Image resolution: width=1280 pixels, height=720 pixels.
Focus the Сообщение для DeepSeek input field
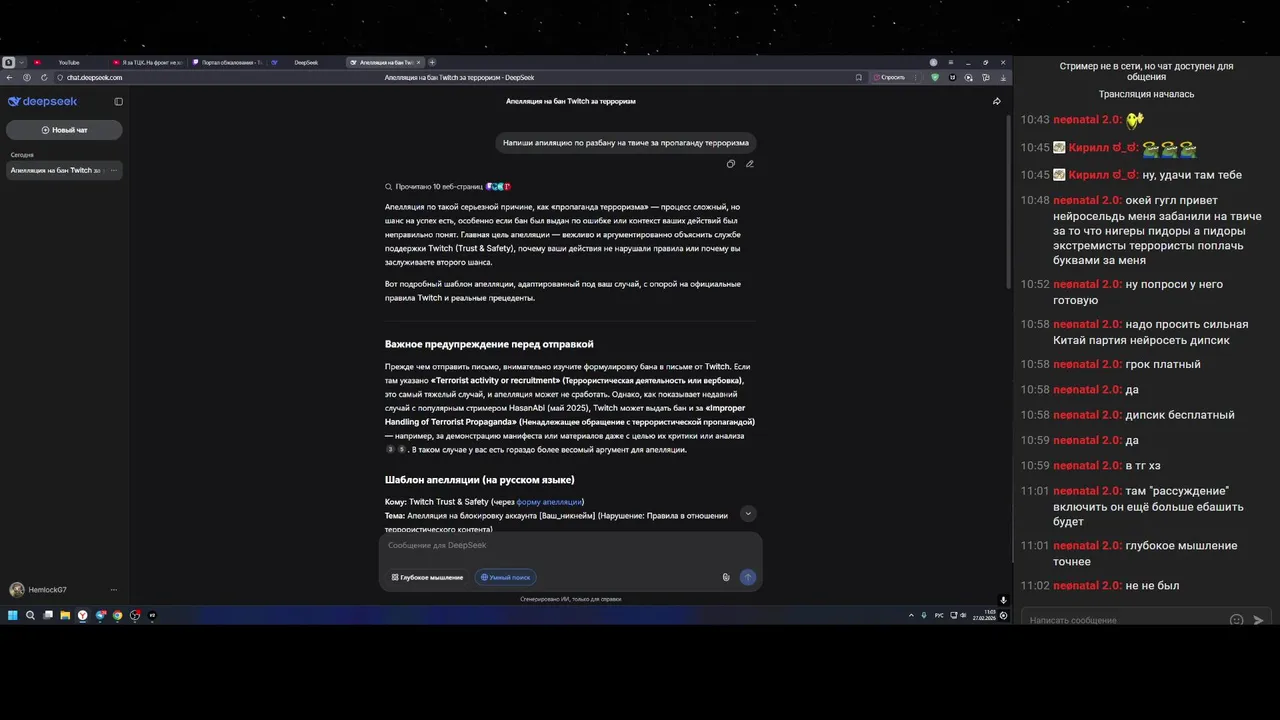[570, 546]
